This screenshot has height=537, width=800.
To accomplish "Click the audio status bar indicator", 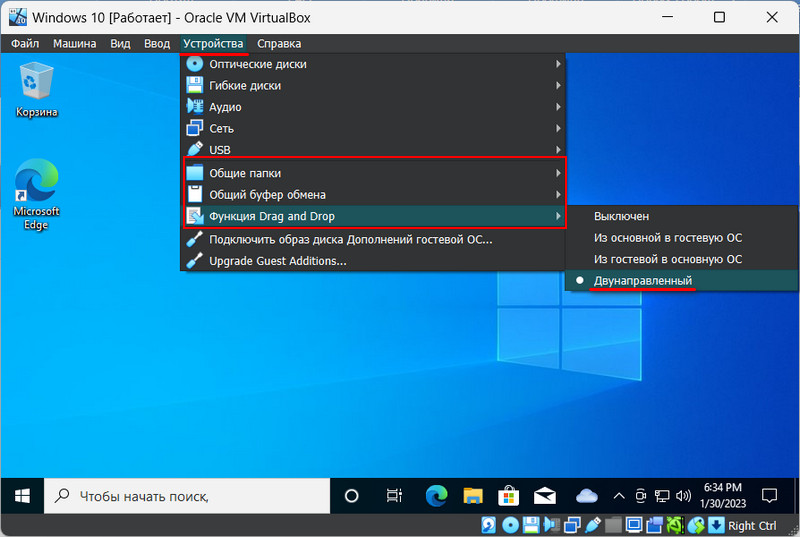I will (552, 525).
